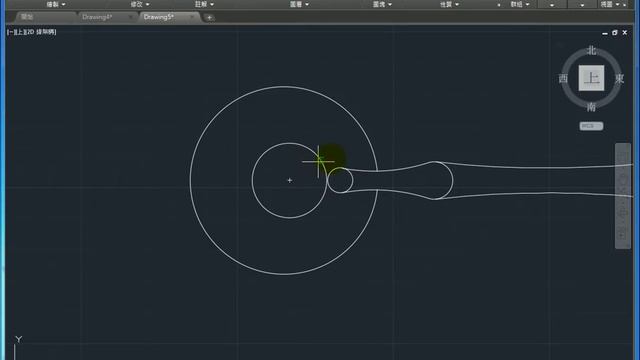Screen dimensions: 640x360
Task: Open the 2D 線架構 visual style menu
Action: point(40,32)
